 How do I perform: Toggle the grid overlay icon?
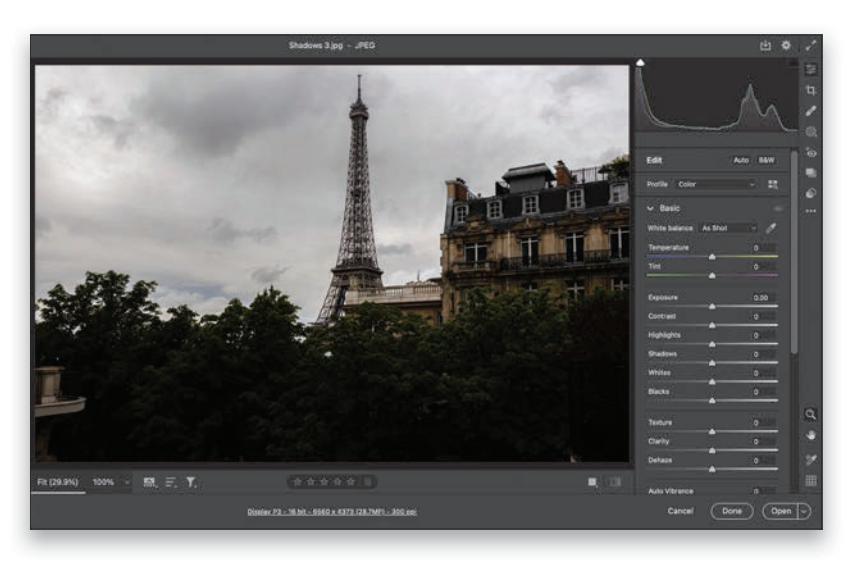coord(811,480)
